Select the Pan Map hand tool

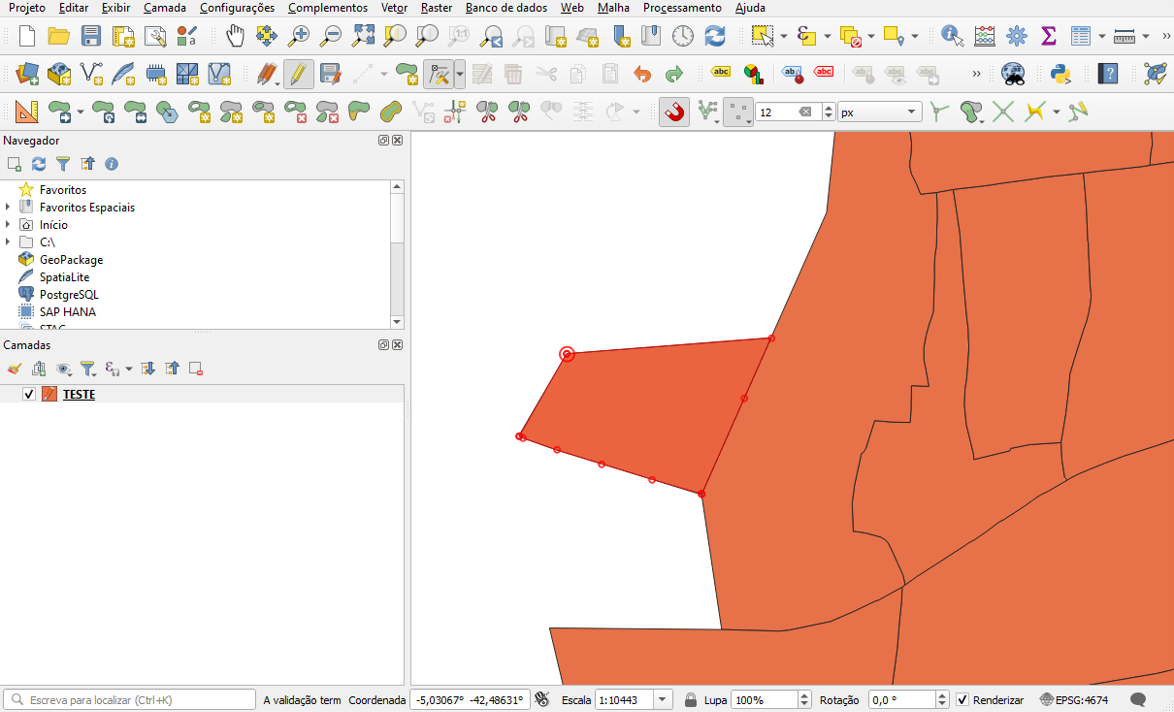235,37
